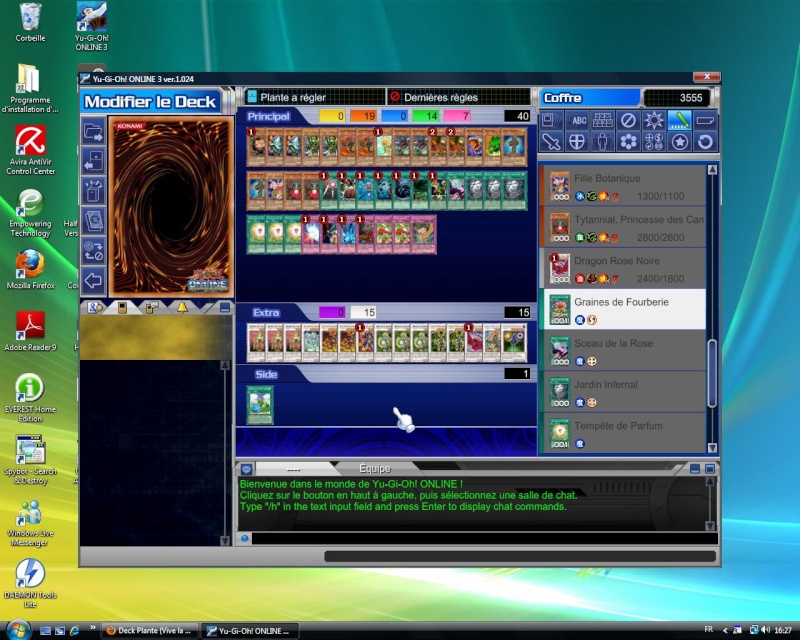The width and height of the screenshot is (800, 640).
Task: Click the card description scroll down arrow
Action: 224,540
